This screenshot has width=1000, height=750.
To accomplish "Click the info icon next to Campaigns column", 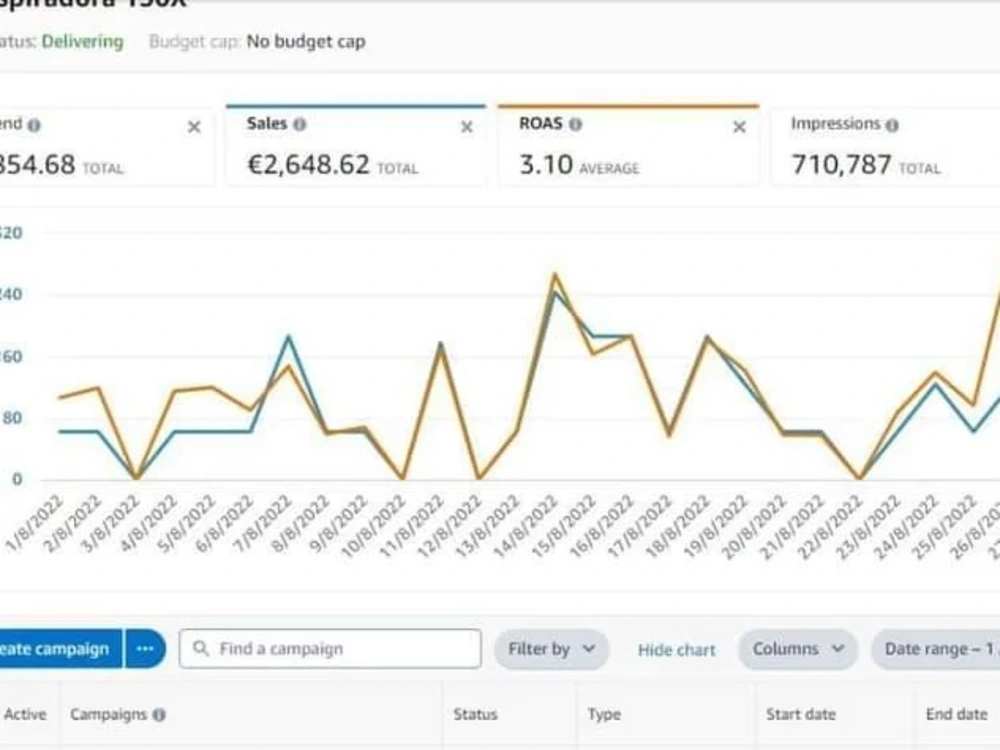I will (159, 715).
